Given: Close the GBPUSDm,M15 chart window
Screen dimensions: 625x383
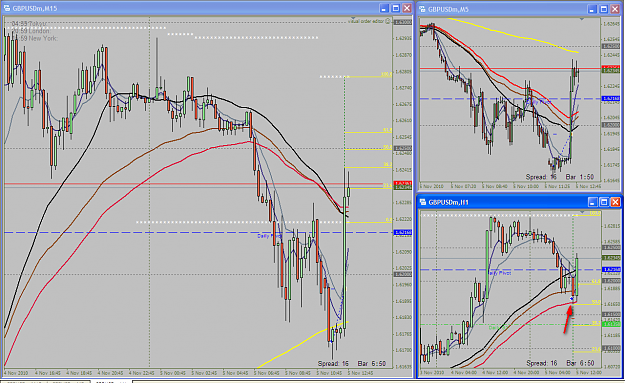Looking at the screenshot, I should coord(407,8).
